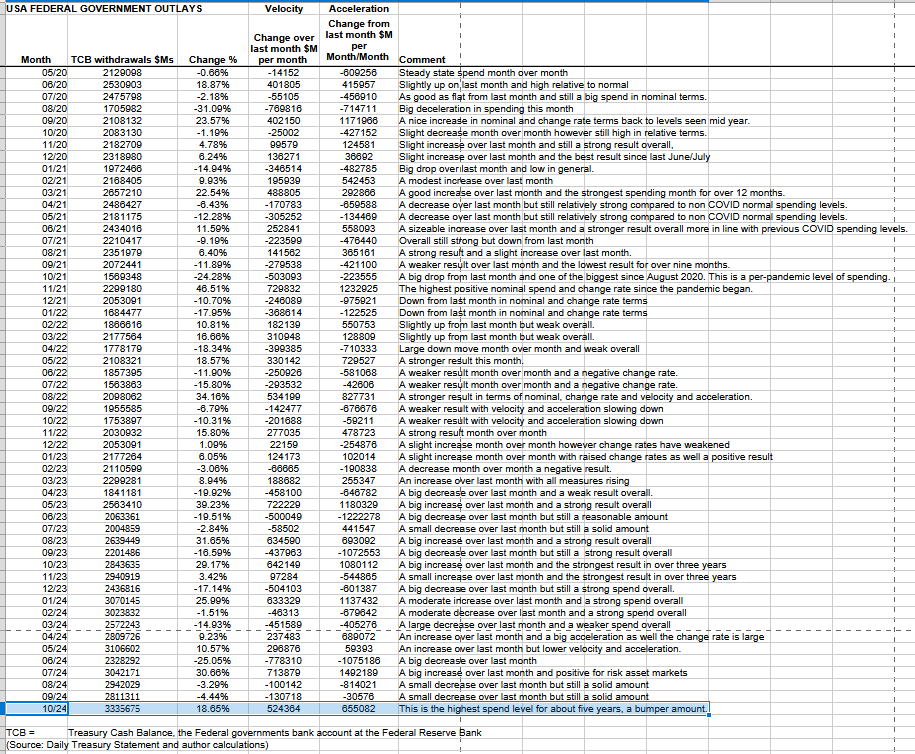
Task: Click withdrawals value 2940919
Action: click(122, 577)
